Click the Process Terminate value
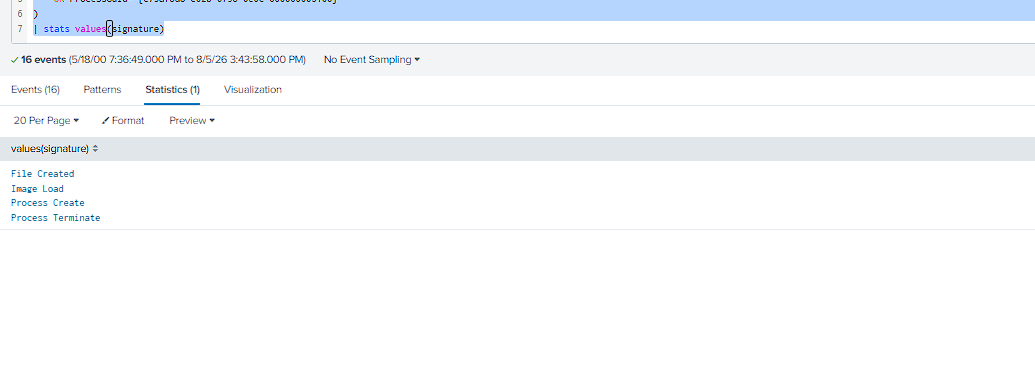Viewport: 1035px width, 385px height. point(55,217)
